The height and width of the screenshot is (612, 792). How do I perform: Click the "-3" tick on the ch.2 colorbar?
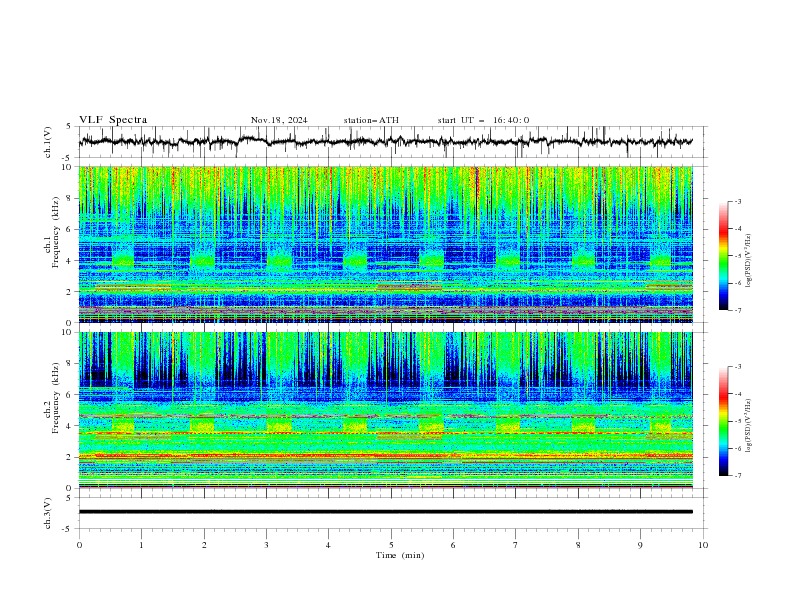coord(737,367)
